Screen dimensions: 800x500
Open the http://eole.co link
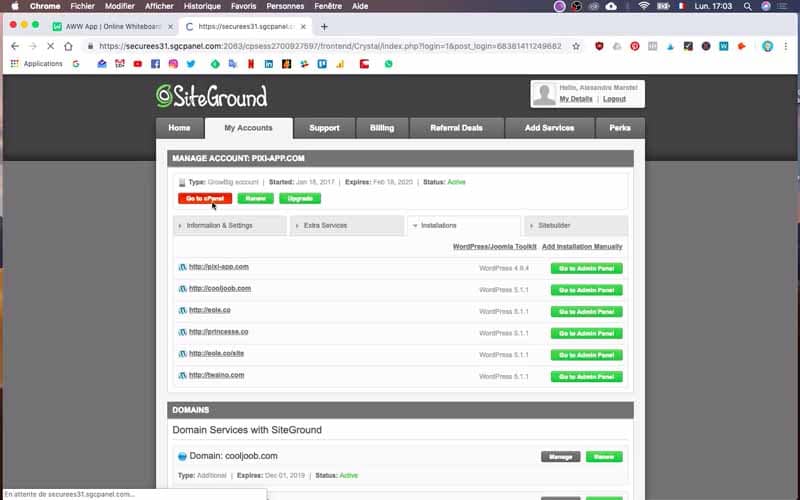pyautogui.click(x=210, y=310)
